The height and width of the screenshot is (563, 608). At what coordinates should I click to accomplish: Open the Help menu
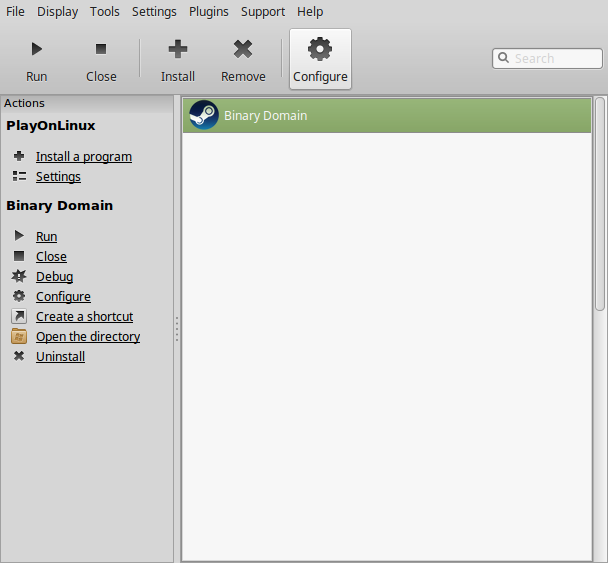[310, 12]
